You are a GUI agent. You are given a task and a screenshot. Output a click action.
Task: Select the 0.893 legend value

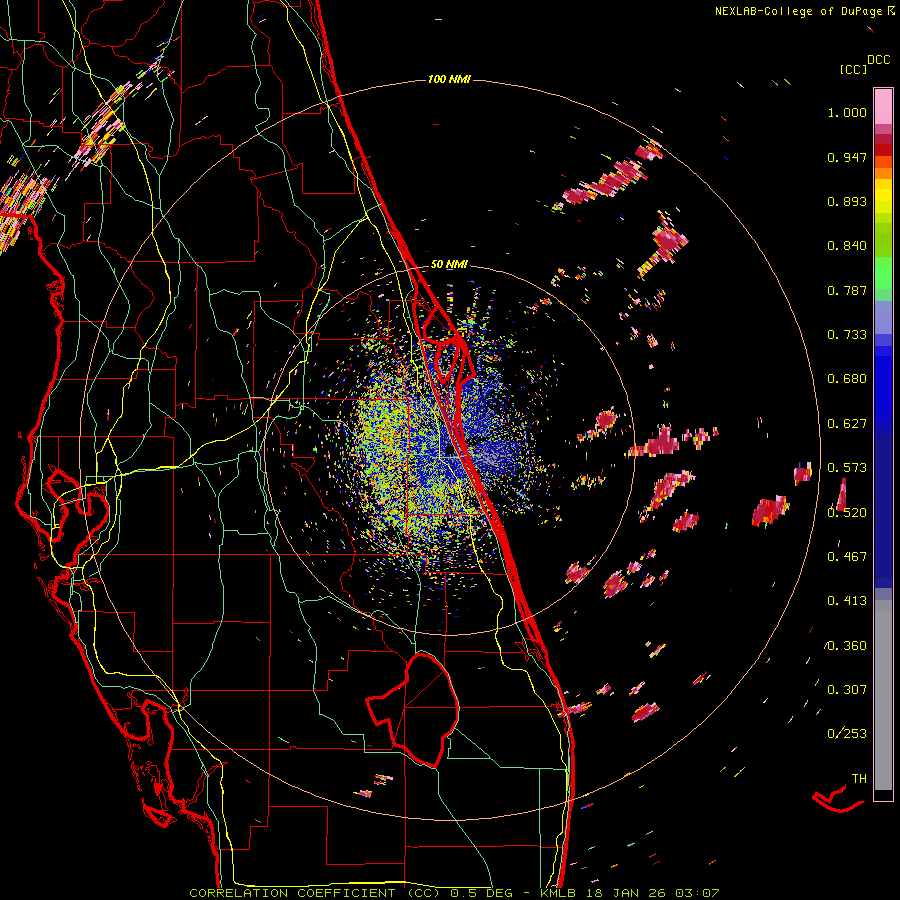pos(847,201)
